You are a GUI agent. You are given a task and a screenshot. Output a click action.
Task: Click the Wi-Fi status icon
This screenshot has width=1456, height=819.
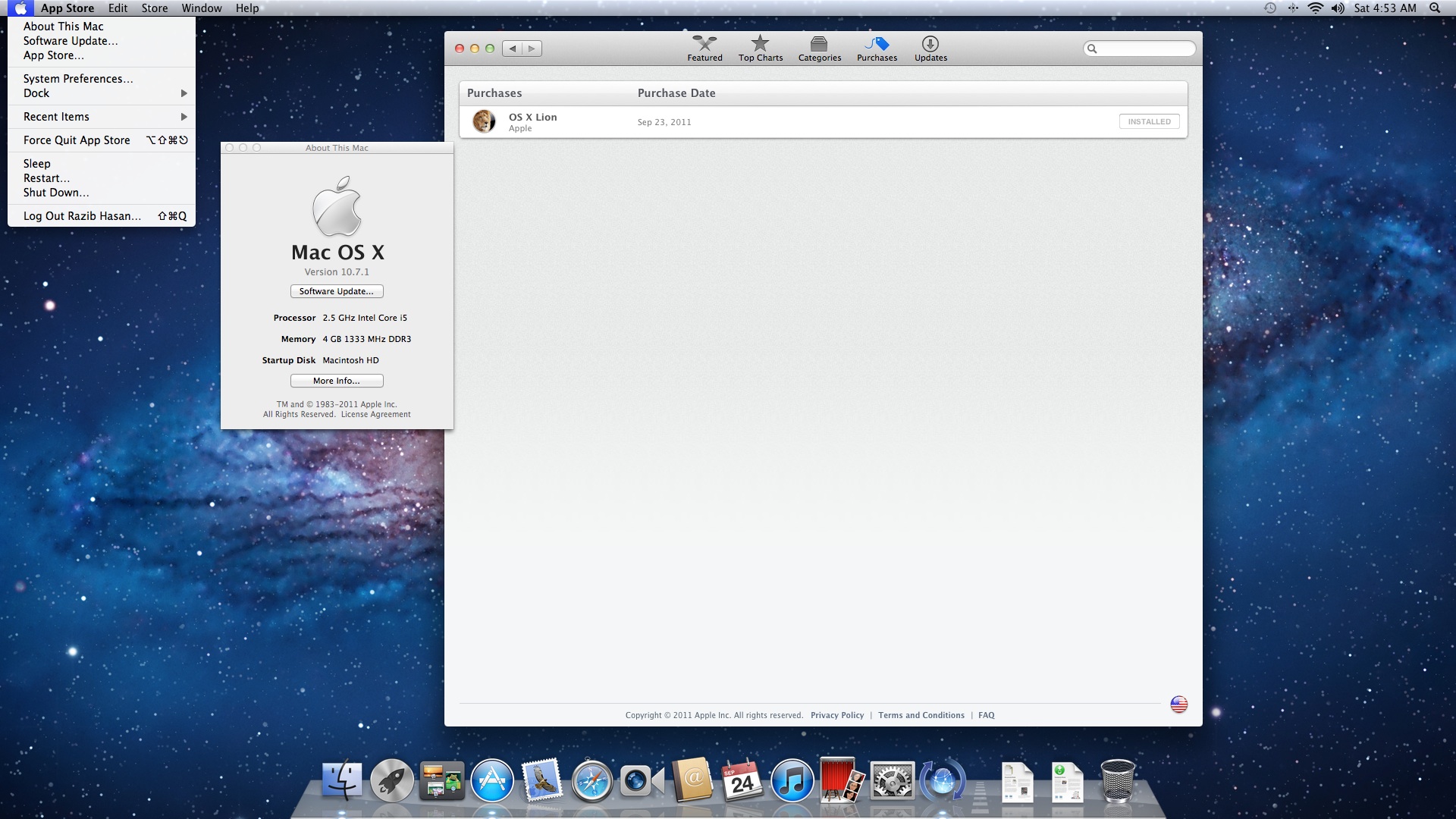pos(1316,8)
